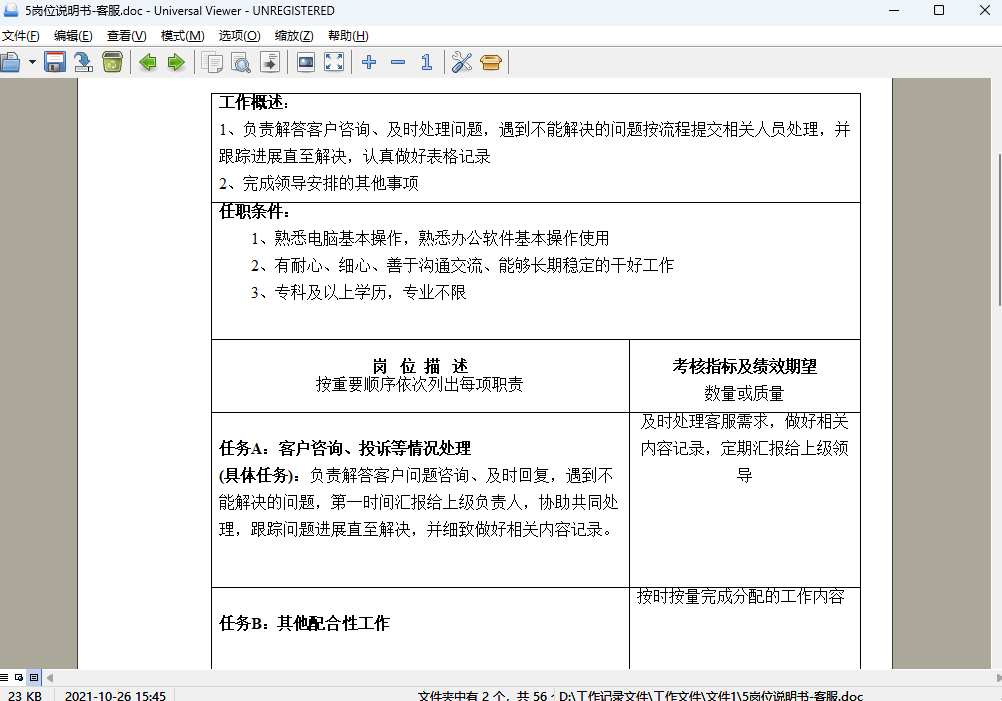Zoom out with the minus icon
The height and width of the screenshot is (701, 1002).
coord(397,62)
